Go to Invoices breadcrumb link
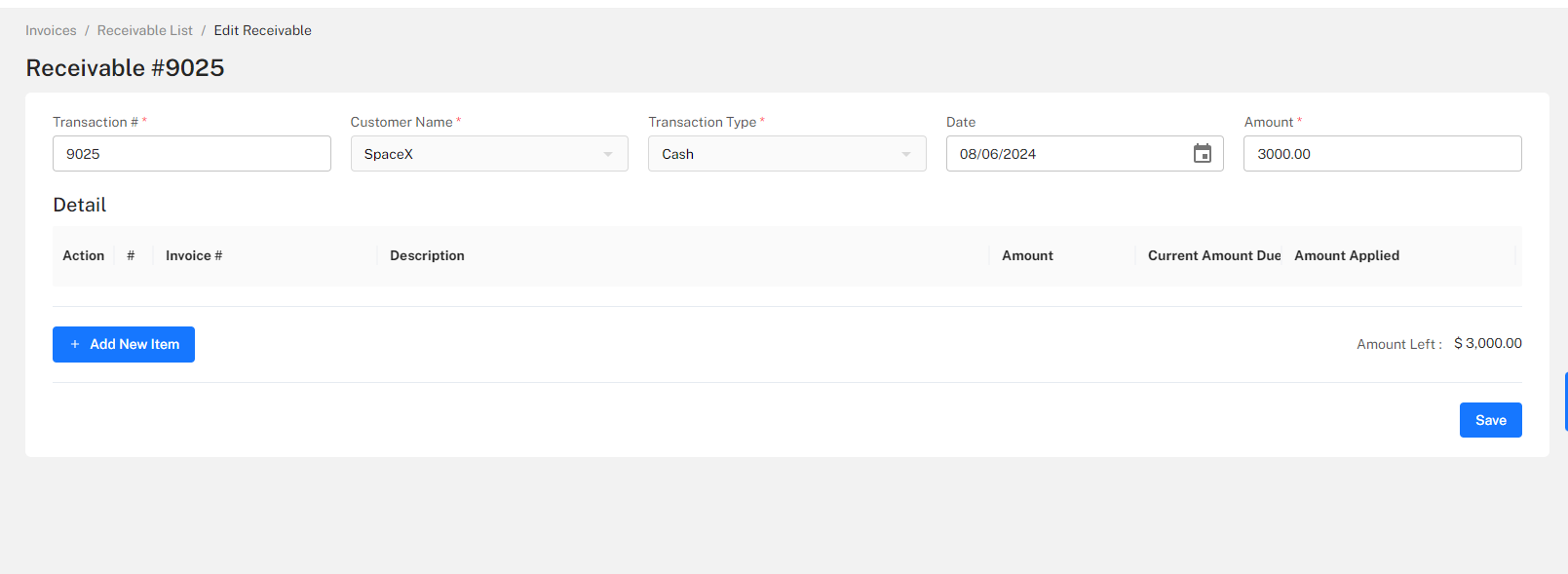The image size is (1568, 574). pyautogui.click(x=51, y=30)
